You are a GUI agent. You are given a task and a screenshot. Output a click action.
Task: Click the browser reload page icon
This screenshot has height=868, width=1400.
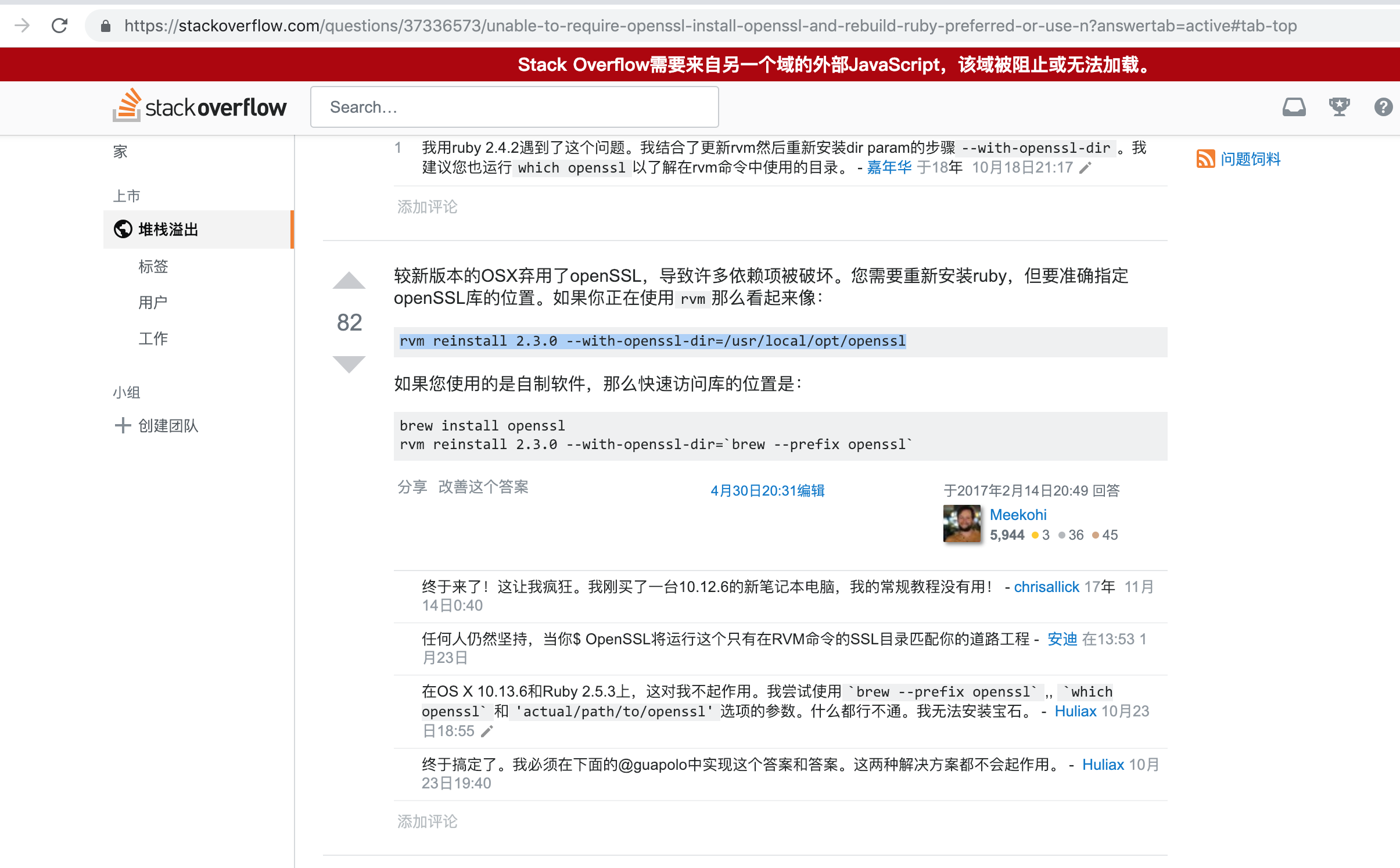point(60,26)
